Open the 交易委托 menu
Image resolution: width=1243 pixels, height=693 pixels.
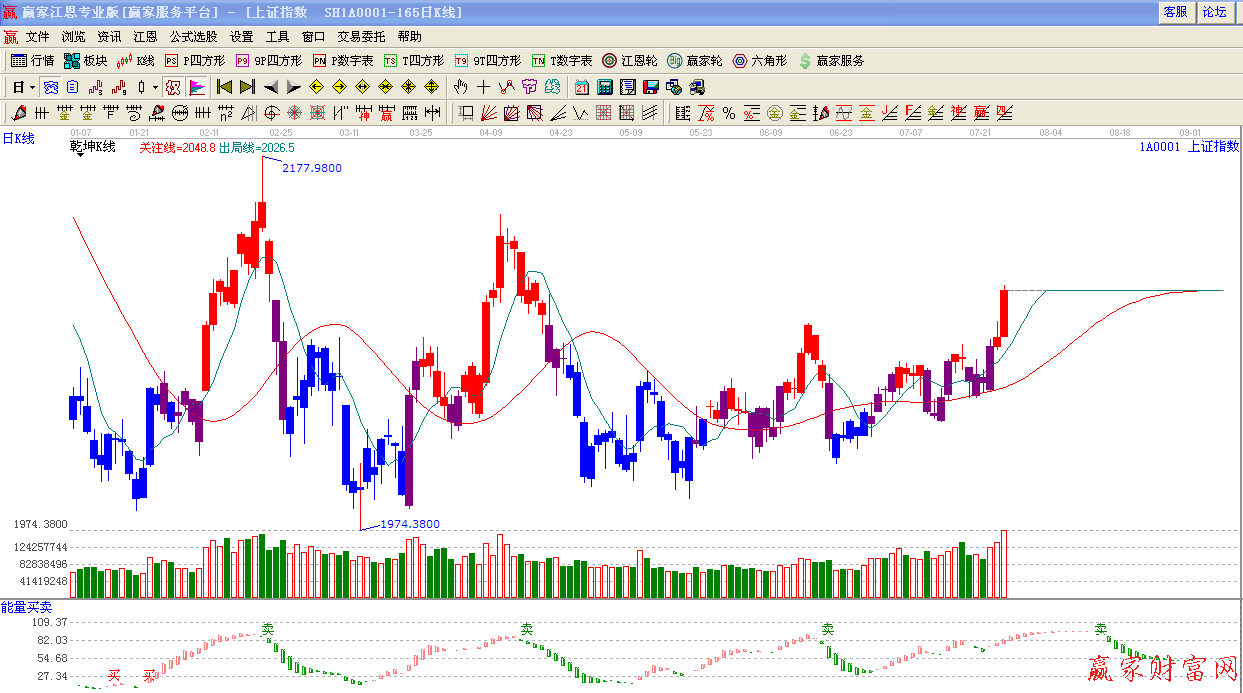[x=361, y=37]
